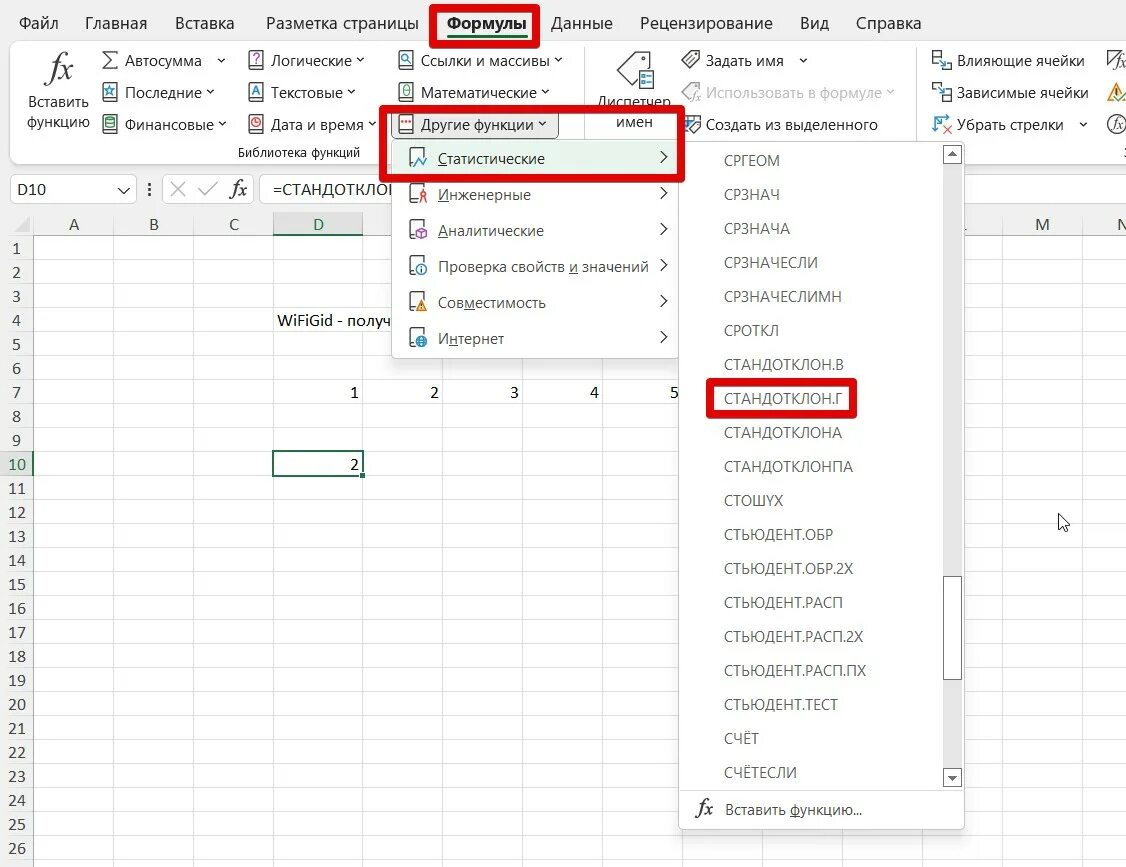Click the Ссылки и массивы icon
Image resolution: width=1126 pixels, height=867 pixels.
[x=406, y=60]
